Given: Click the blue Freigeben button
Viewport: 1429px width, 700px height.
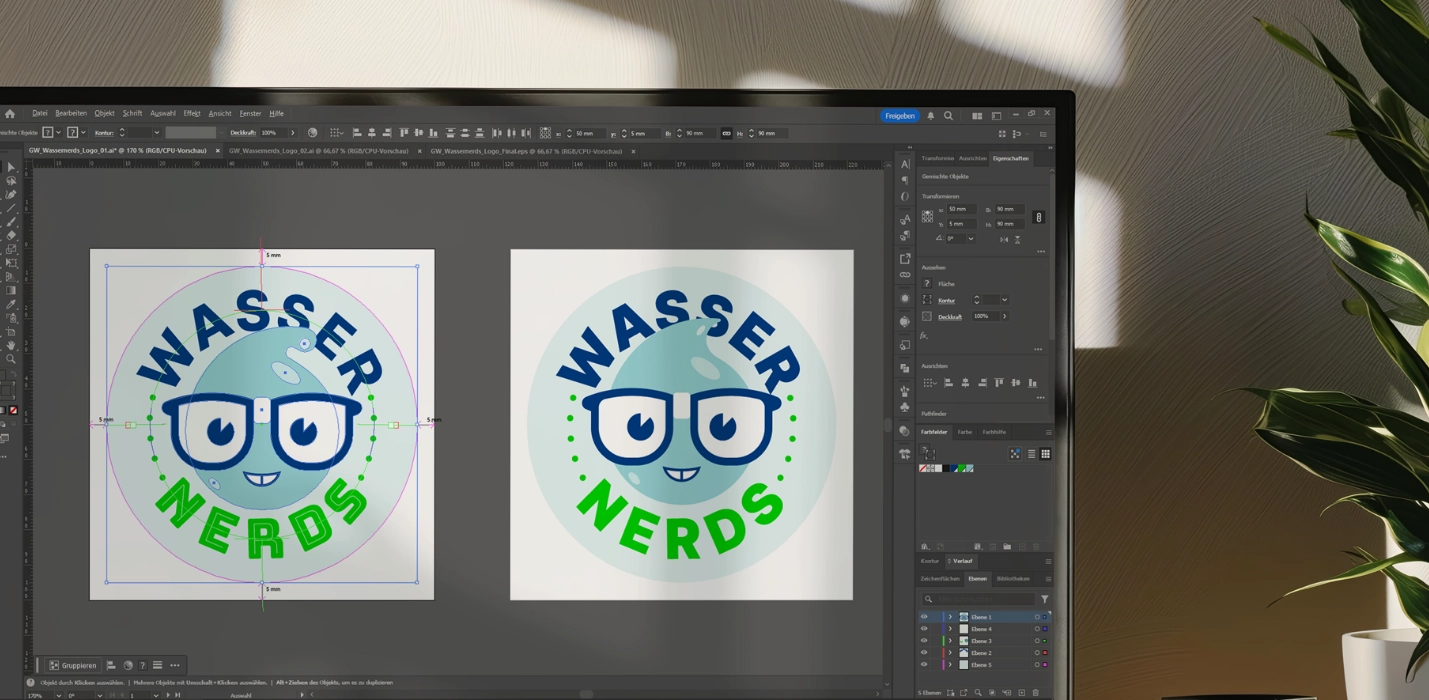Looking at the screenshot, I should pyautogui.click(x=900, y=116).
